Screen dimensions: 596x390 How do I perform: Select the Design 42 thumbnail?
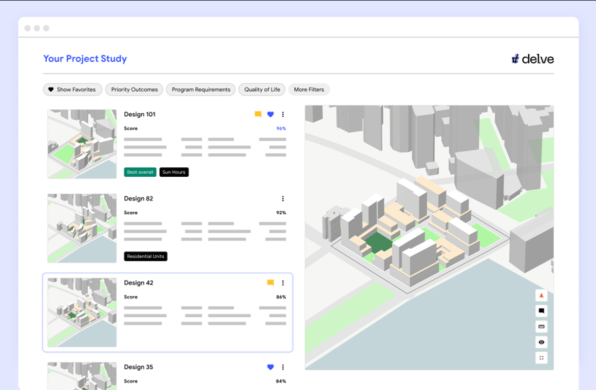point(82,312)
